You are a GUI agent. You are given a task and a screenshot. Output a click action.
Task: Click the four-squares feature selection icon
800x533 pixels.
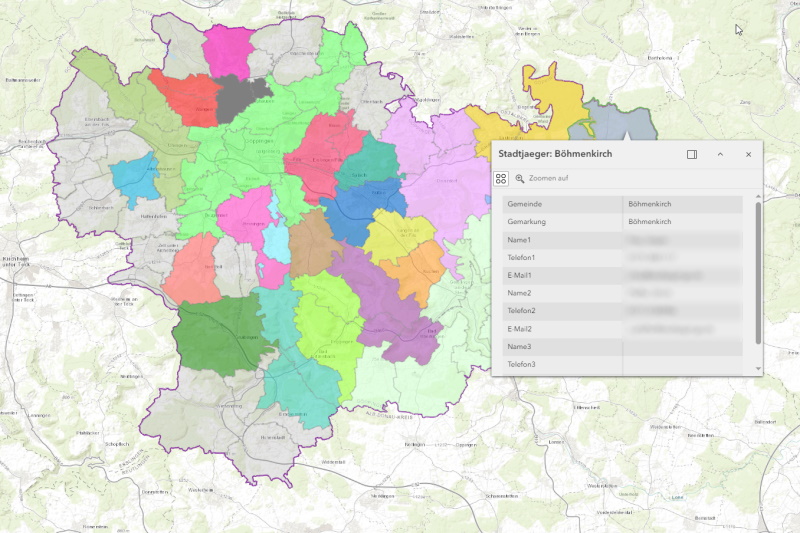[x=502, y=178]
